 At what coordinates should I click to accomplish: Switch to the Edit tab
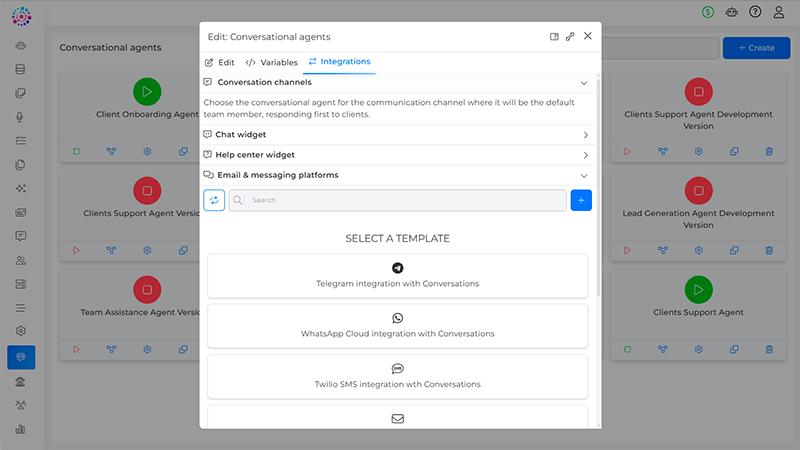coord(220,62)
